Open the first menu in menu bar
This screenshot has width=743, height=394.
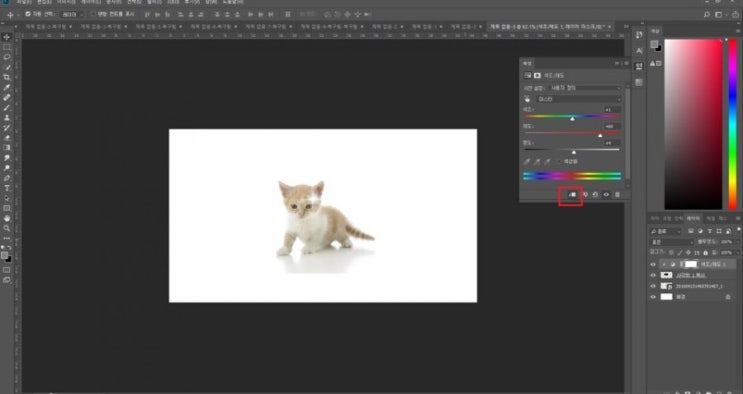[24, 2]
